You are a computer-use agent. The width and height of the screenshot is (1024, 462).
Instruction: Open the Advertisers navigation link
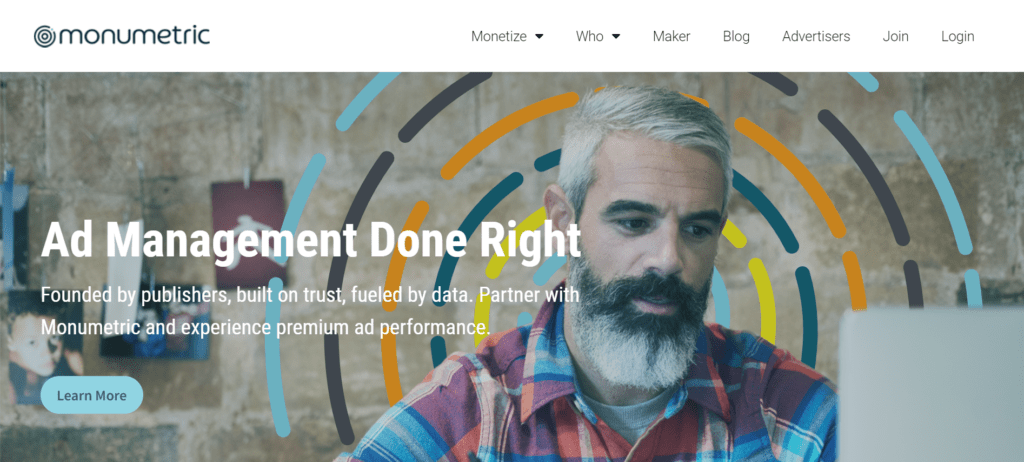(x=816, y=37)
